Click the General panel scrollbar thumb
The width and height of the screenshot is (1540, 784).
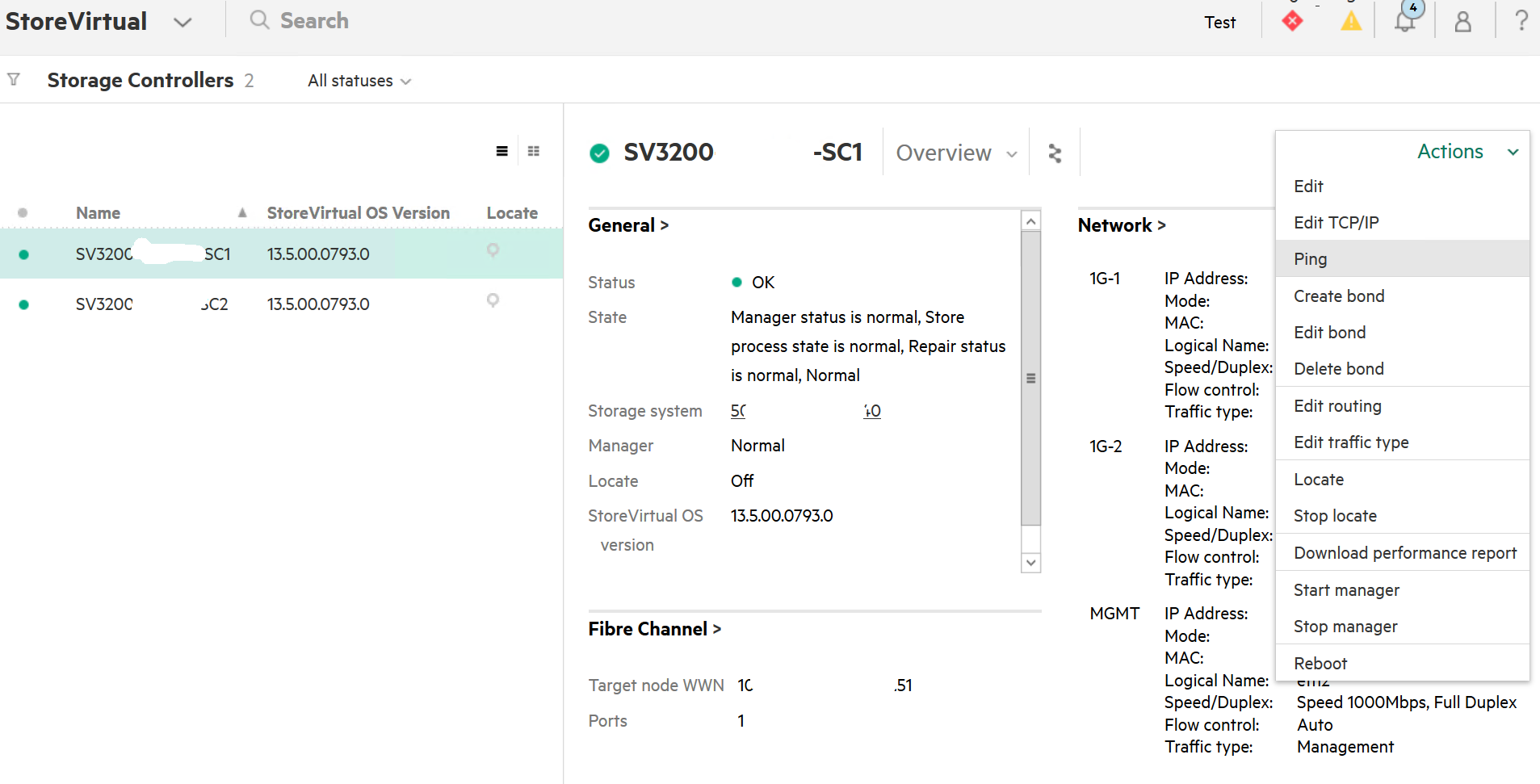click(1030, 378)
